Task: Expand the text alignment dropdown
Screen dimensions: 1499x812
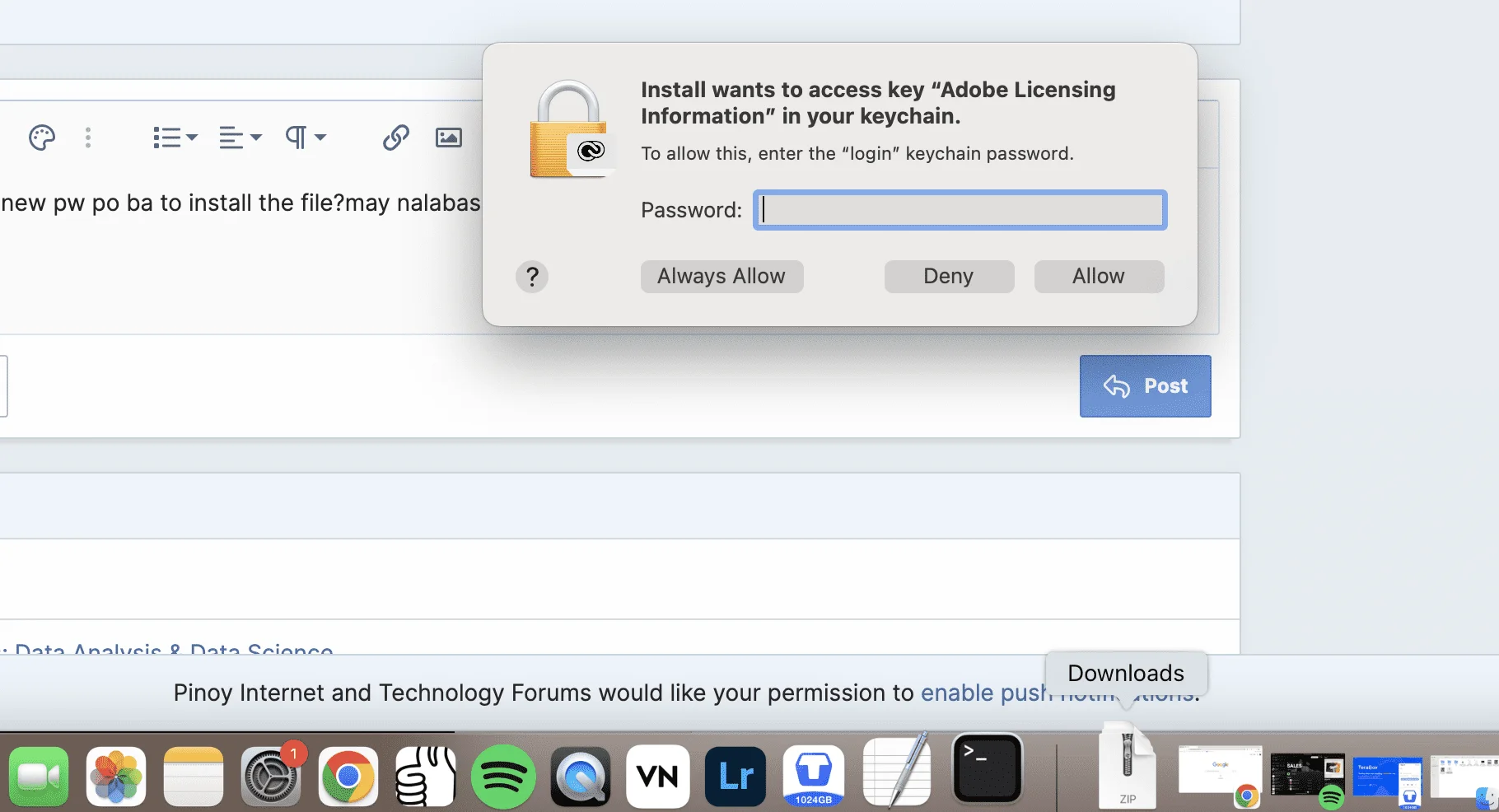Action: coord(240,138)
